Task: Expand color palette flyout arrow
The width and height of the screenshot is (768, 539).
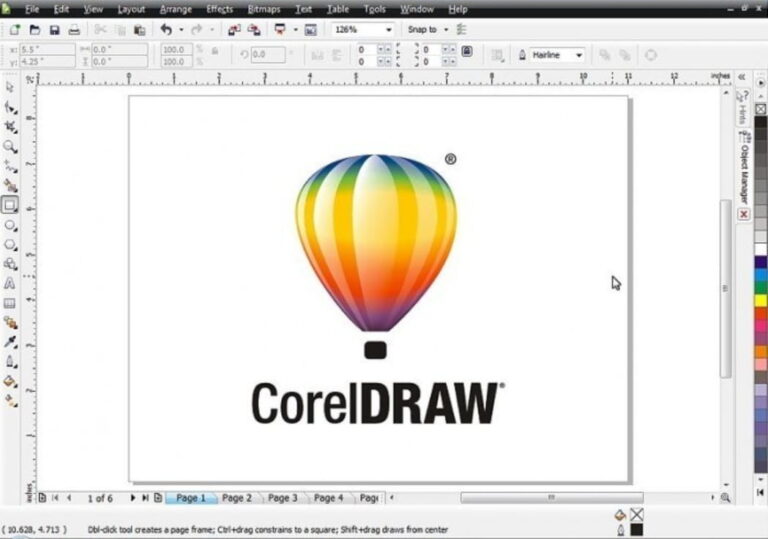Action: pyautogui.click(x=761, y=83)
